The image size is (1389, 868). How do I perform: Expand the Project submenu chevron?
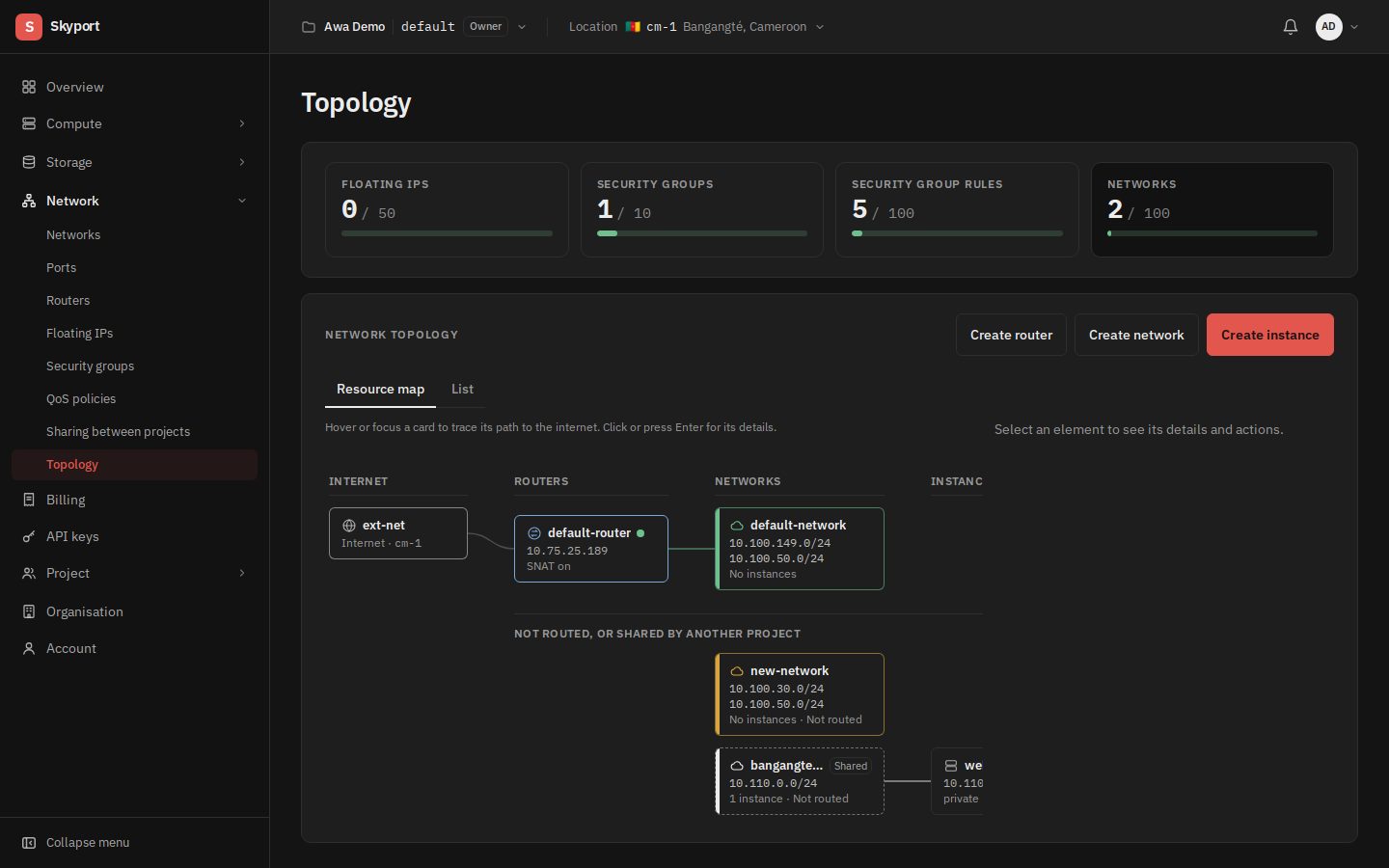pyautogui.click(x=242, y=573)
